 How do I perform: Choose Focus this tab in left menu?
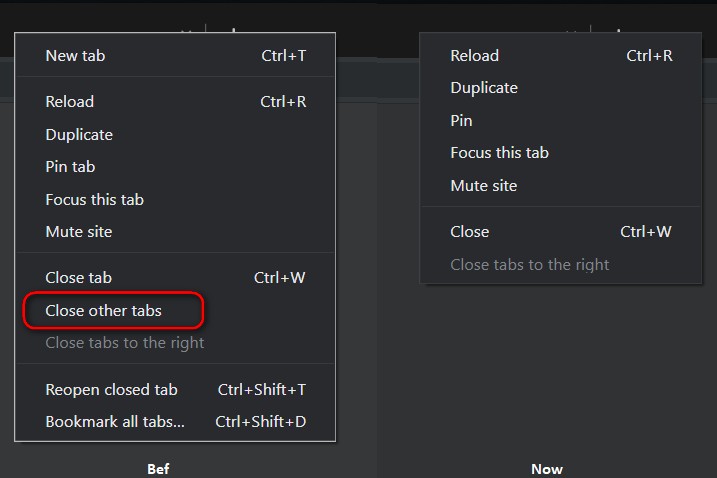175,199
